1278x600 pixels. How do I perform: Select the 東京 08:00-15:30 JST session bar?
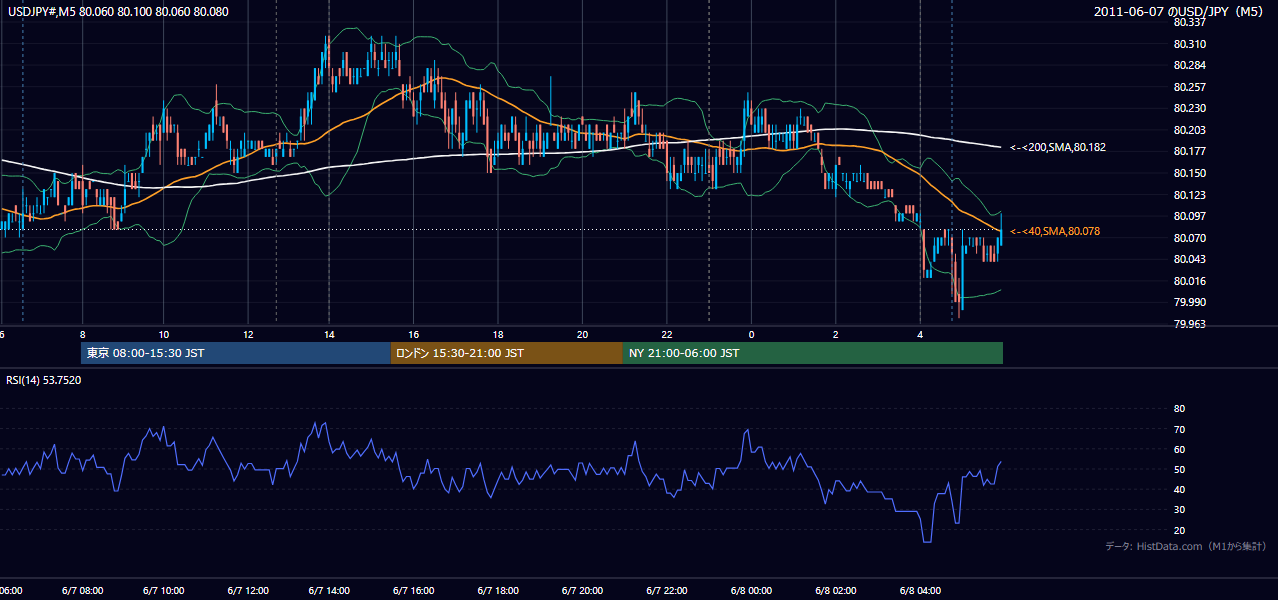point(236,353)
